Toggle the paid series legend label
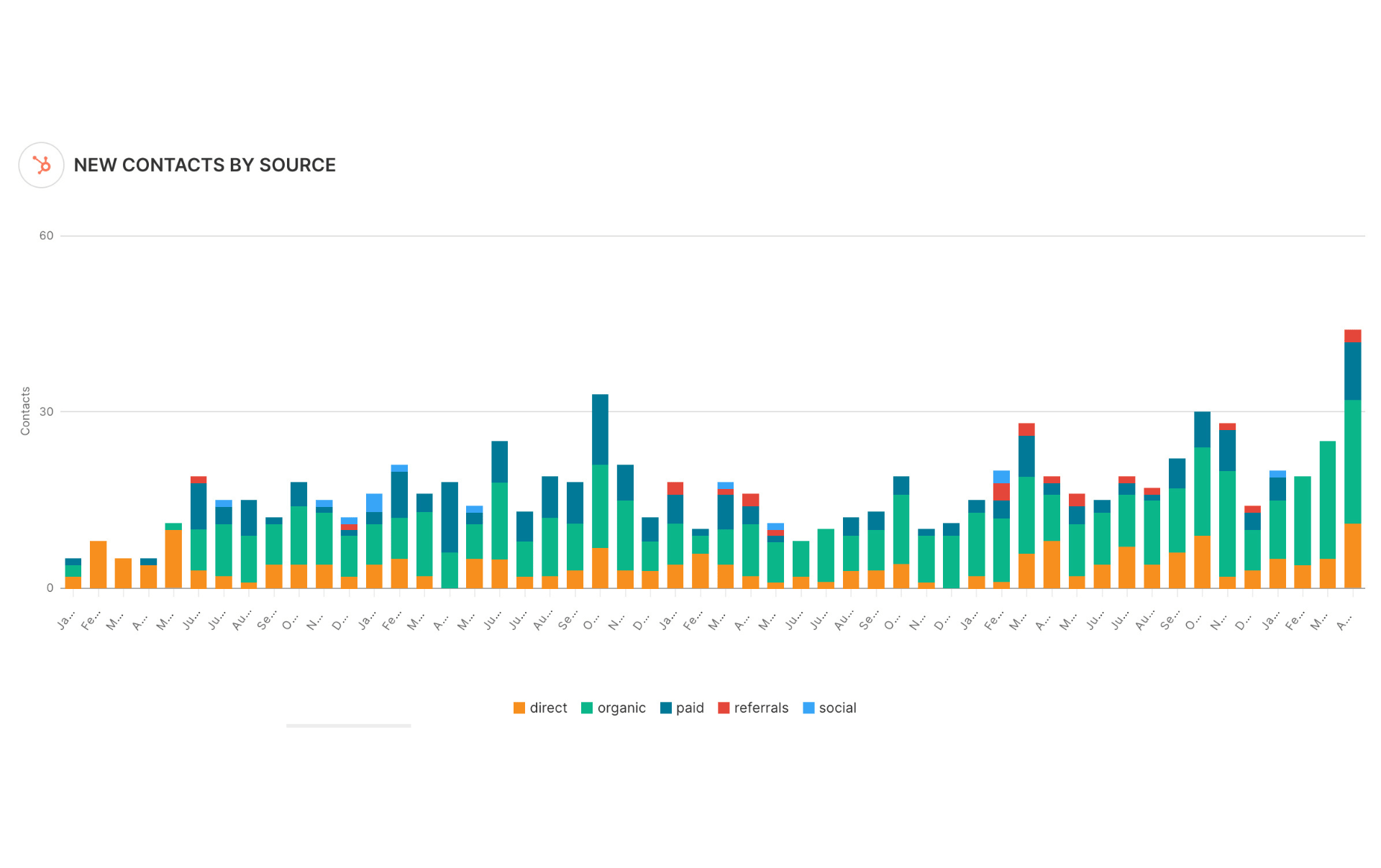1381x868 pixels. click(690, 708)
